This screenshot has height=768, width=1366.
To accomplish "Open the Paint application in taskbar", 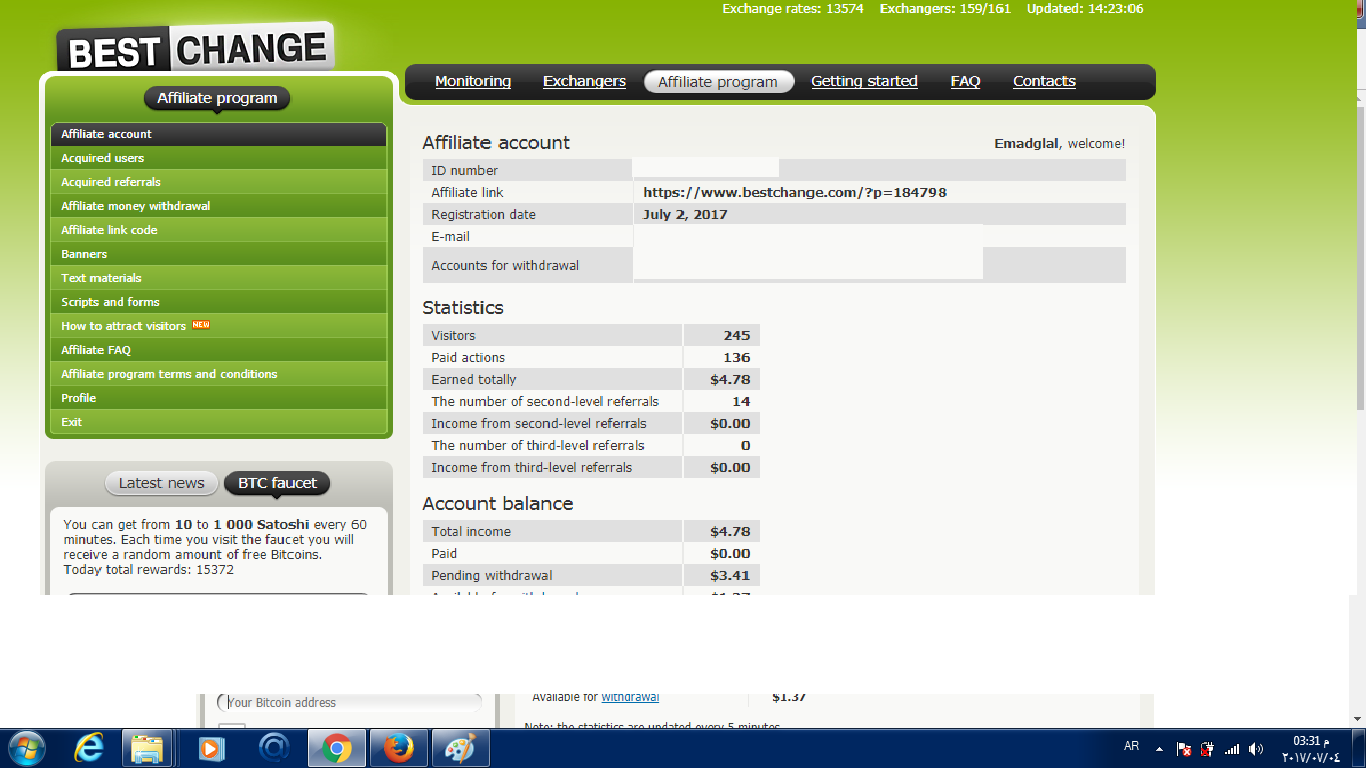I will [x=460, y=748].
